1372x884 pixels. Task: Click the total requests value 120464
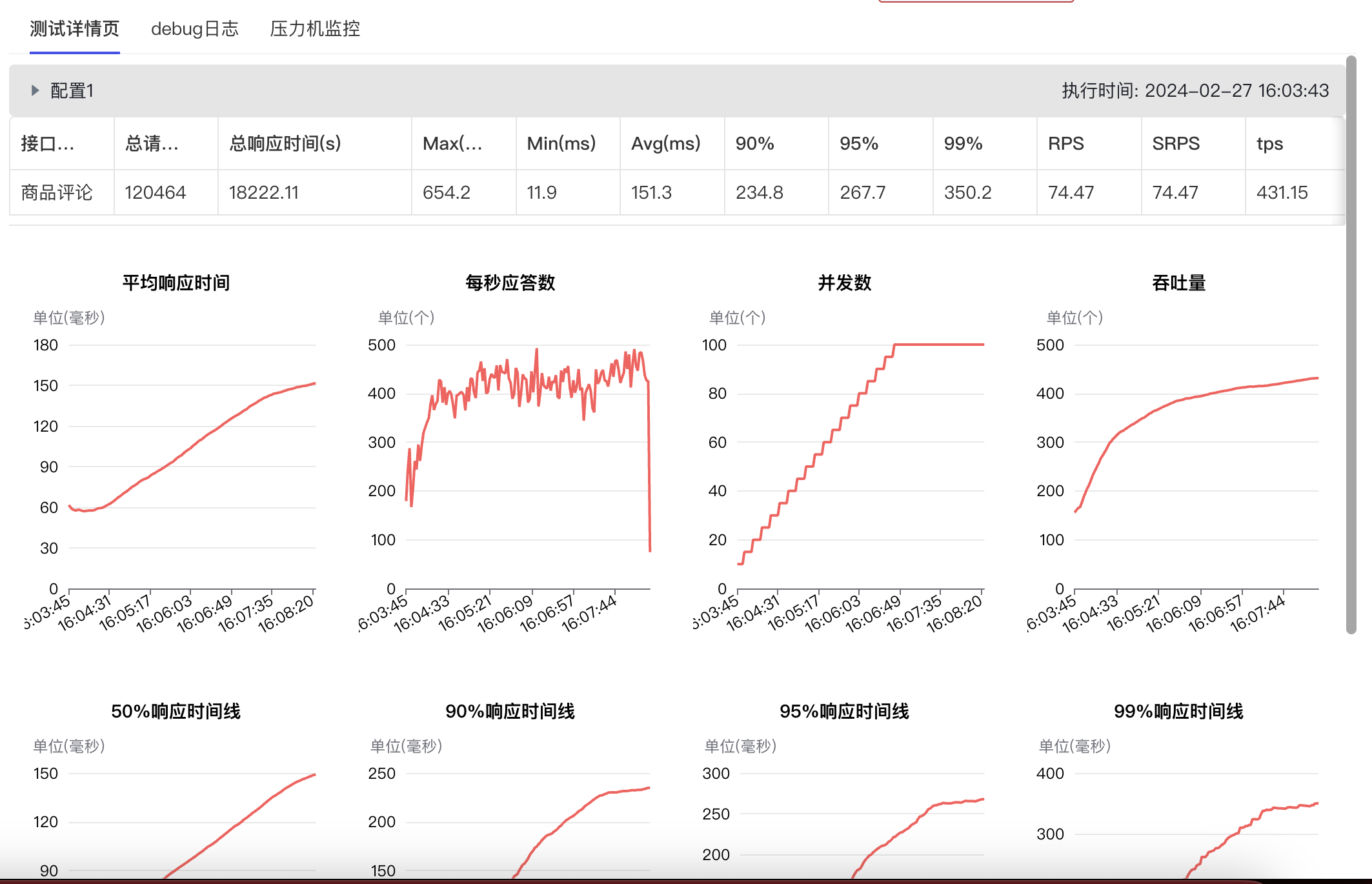[156, 192]
